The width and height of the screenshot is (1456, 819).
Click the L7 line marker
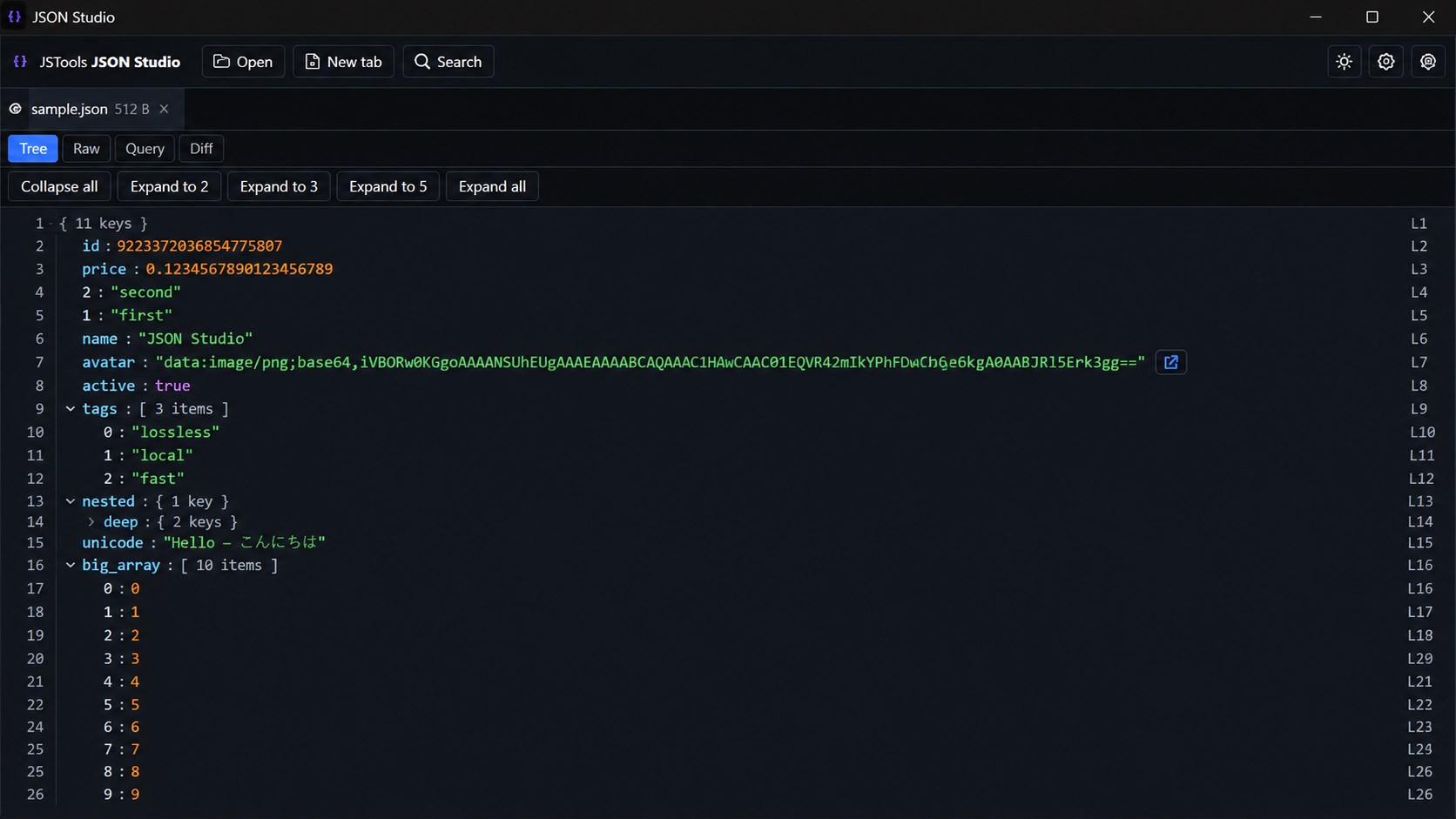click(x=1419, y=362)
